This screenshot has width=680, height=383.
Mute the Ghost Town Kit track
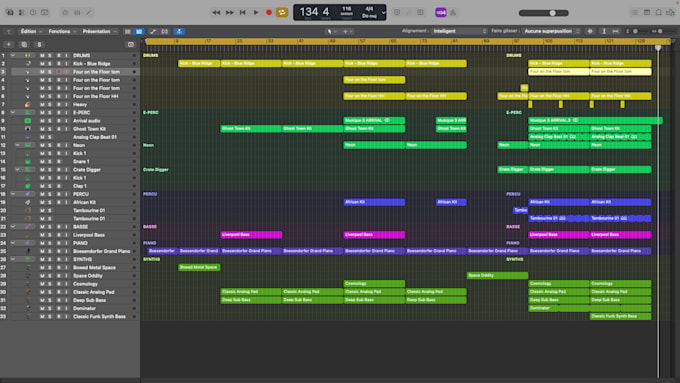42,129
